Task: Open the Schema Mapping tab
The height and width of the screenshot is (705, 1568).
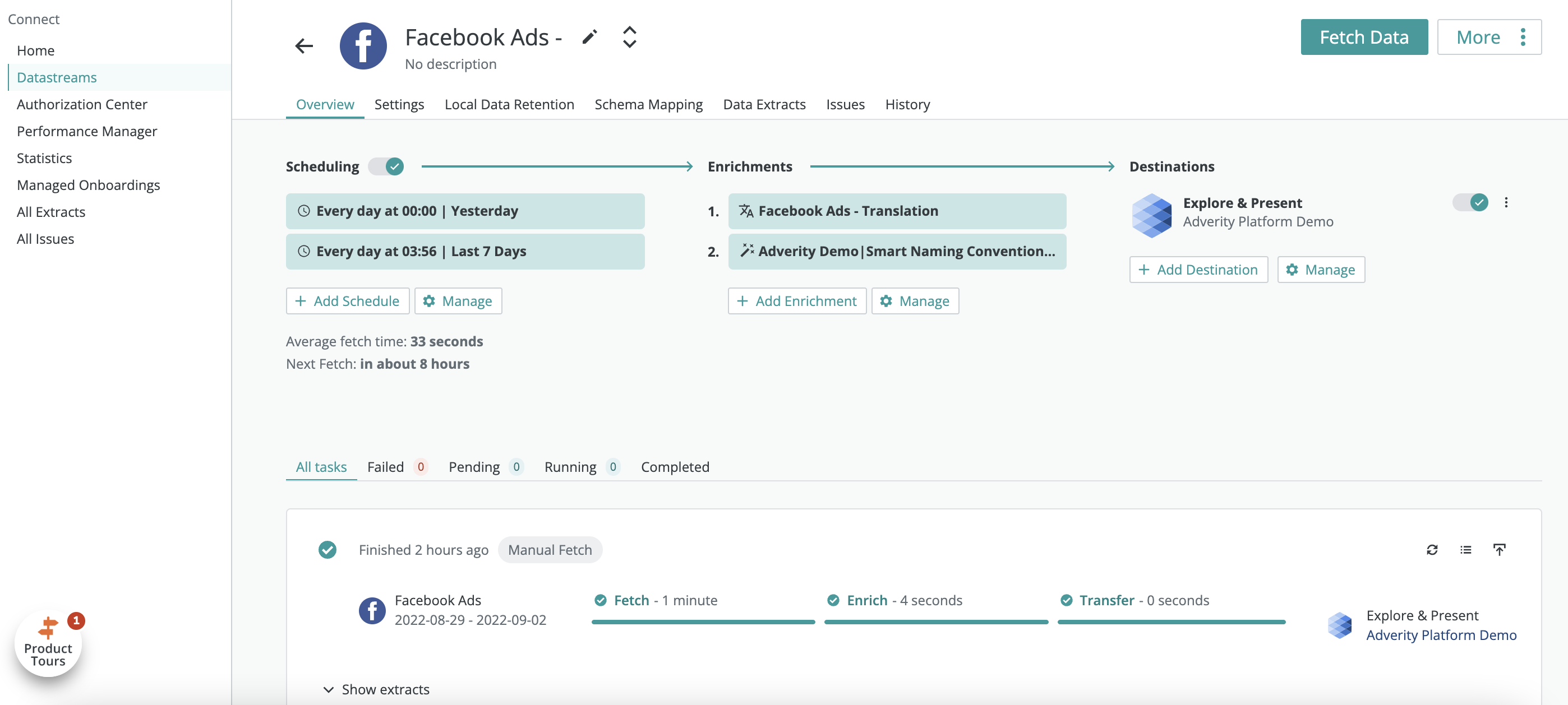Action: click(x=648, y=105)
